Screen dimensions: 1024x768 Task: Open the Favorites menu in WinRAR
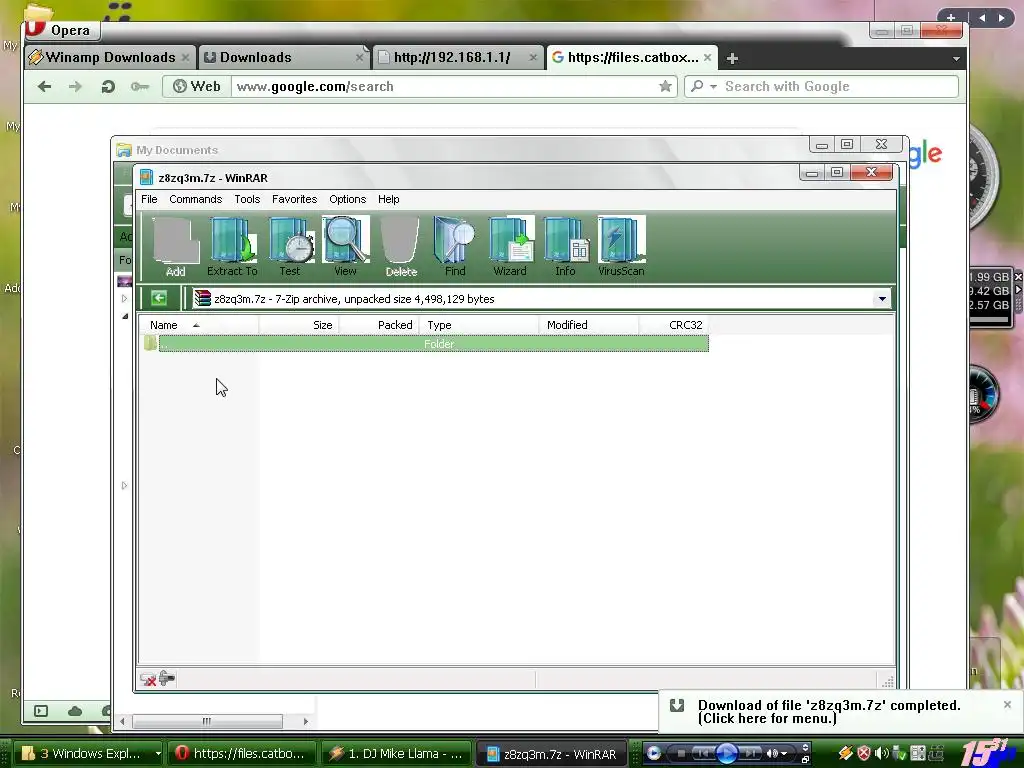295,199
